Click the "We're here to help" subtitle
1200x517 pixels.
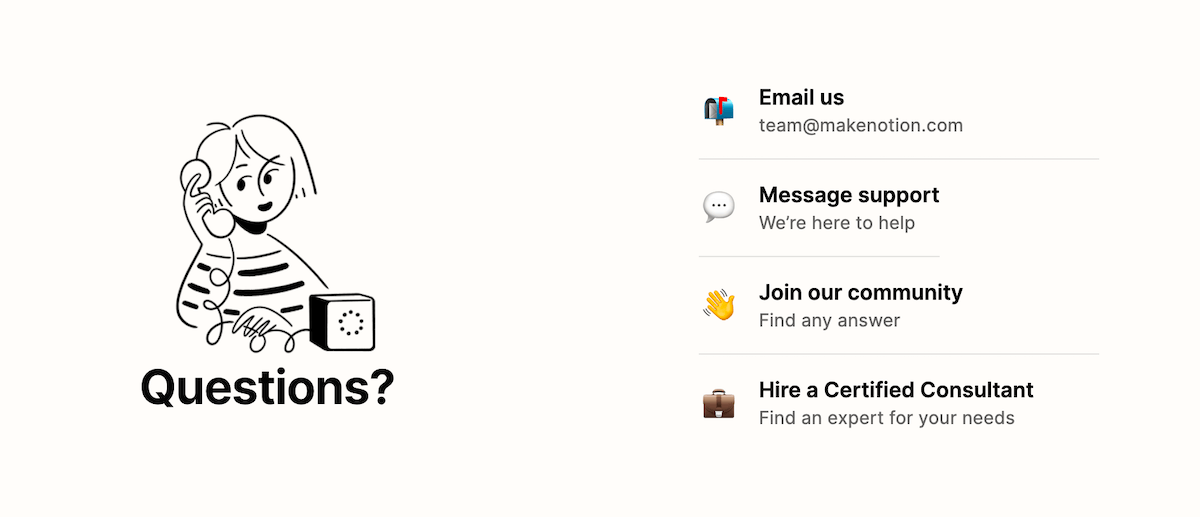836,223
